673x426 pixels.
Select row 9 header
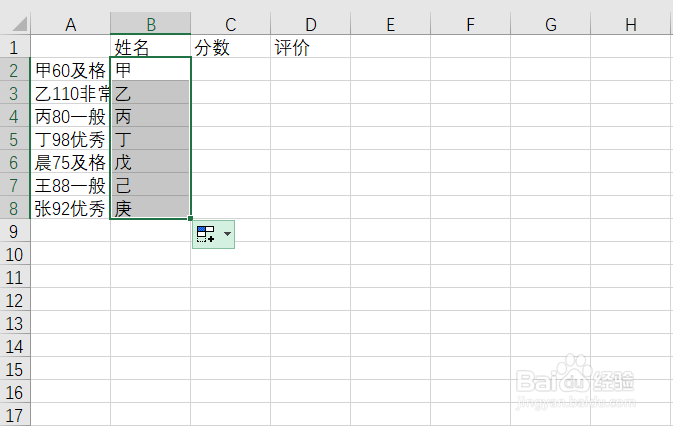pyautogui.click(x=15, y=231)
